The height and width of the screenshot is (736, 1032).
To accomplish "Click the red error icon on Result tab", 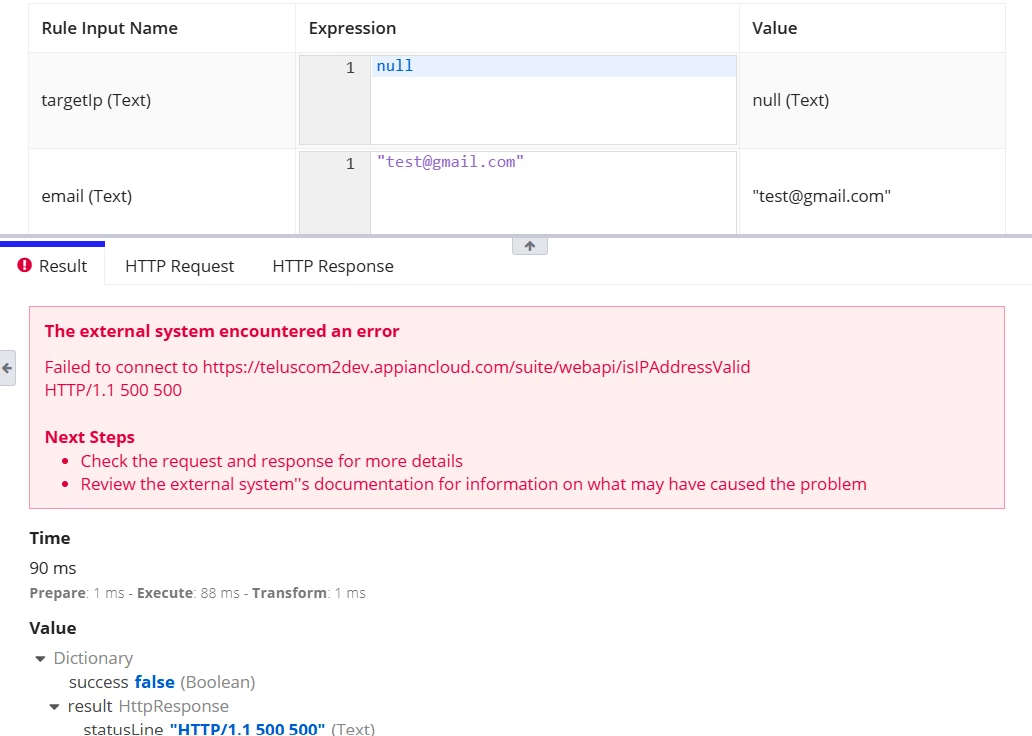I will pyautogui.click(x=24, y=265).
